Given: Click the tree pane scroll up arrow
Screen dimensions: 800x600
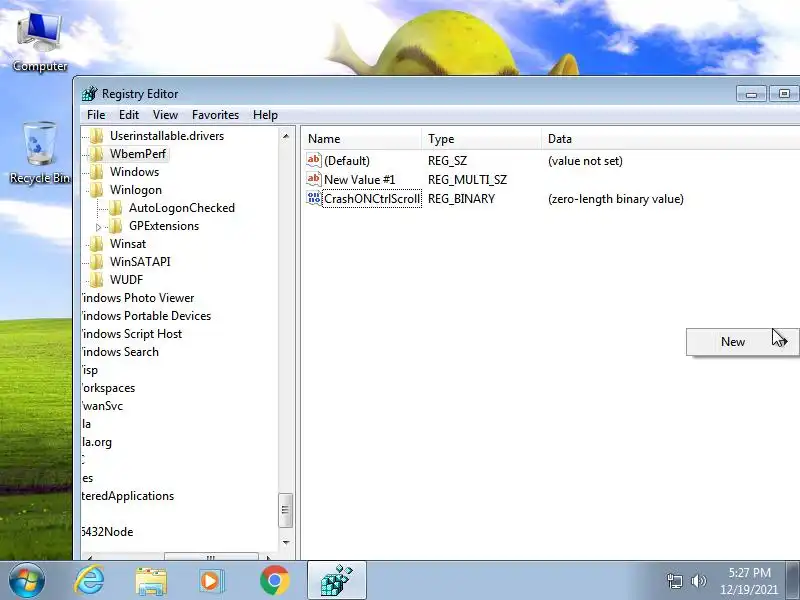Looking at the screenshot, I should click(286, 136).
